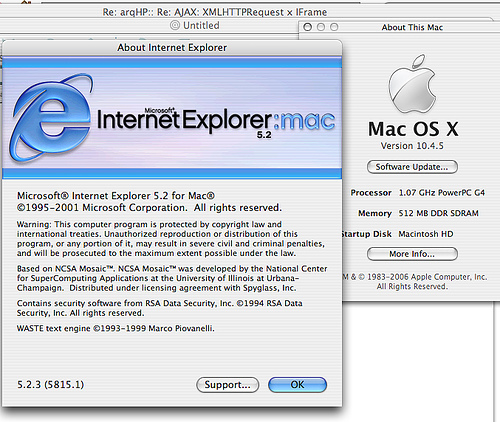500x422 pixels.
Task: Click the 'Based on NCSA Mosaic' paragraph
Action: tap(172, 278)
